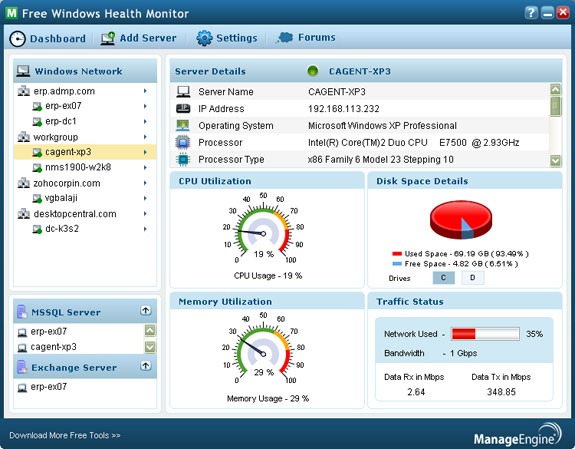Click the green status indicator beside CAGENT-XP3
Screen dimensions: 575x449
click(x=312, y=70)
